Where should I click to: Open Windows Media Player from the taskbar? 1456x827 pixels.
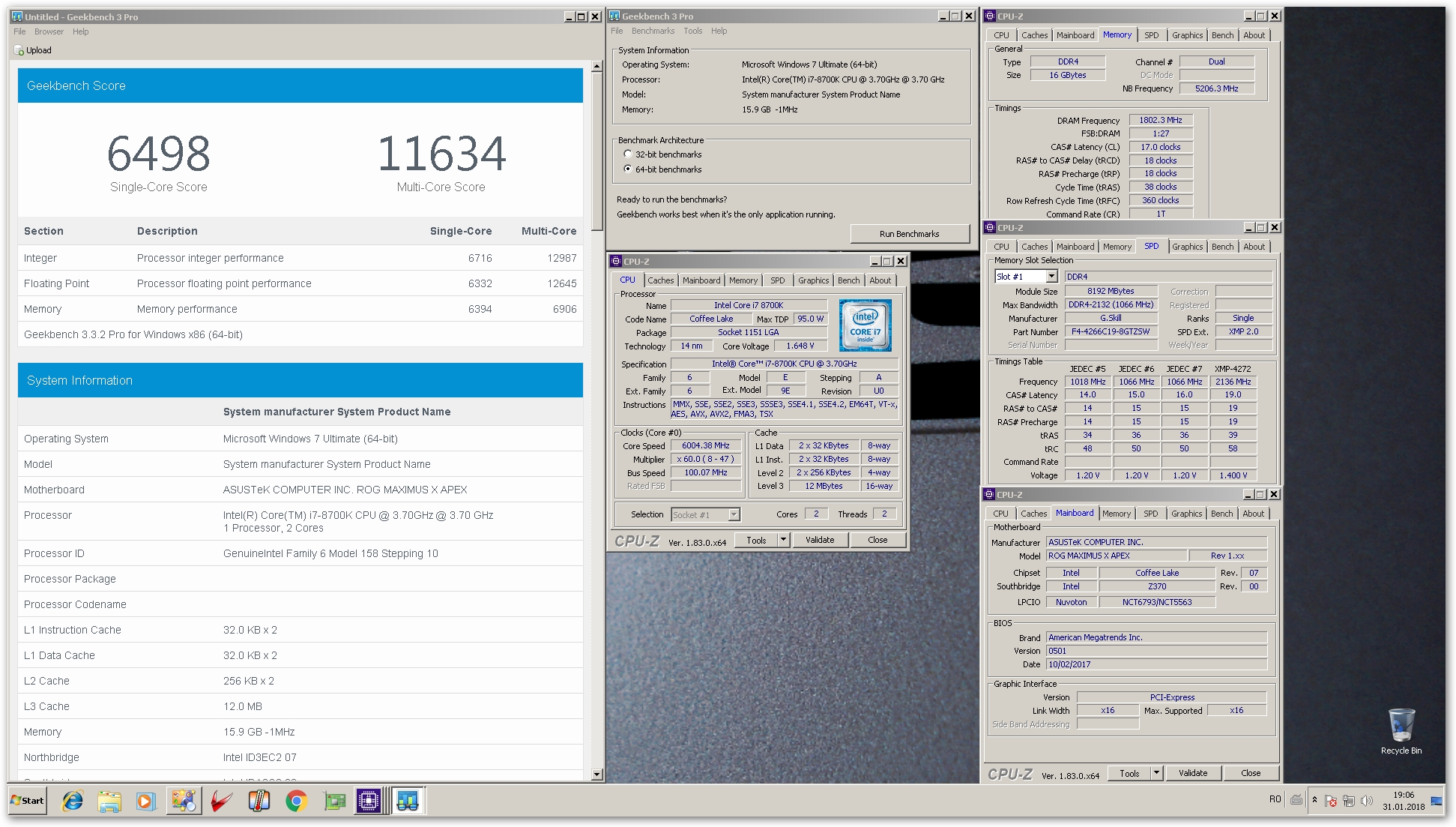[x=145, y=801]
